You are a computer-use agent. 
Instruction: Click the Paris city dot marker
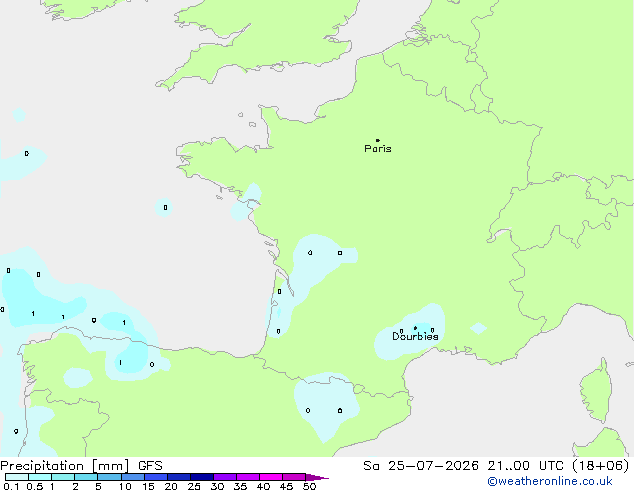378,140
